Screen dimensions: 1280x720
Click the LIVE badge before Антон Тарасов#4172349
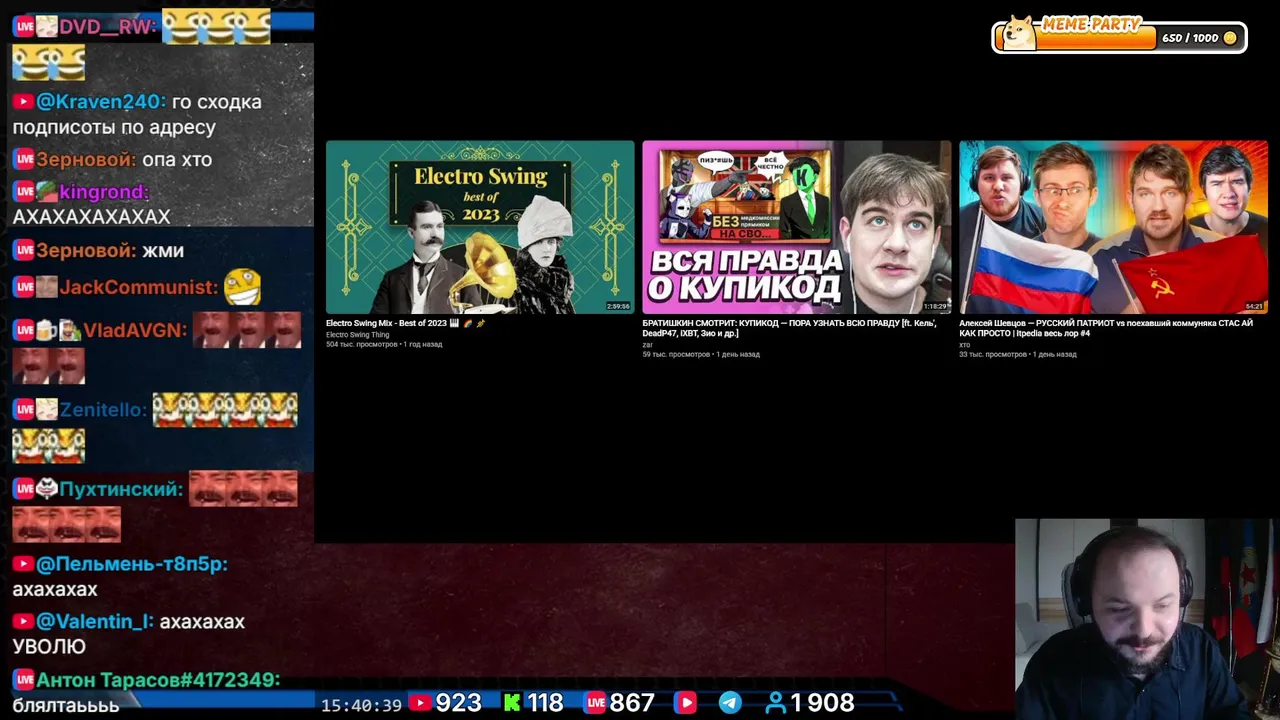coord(24,680)
